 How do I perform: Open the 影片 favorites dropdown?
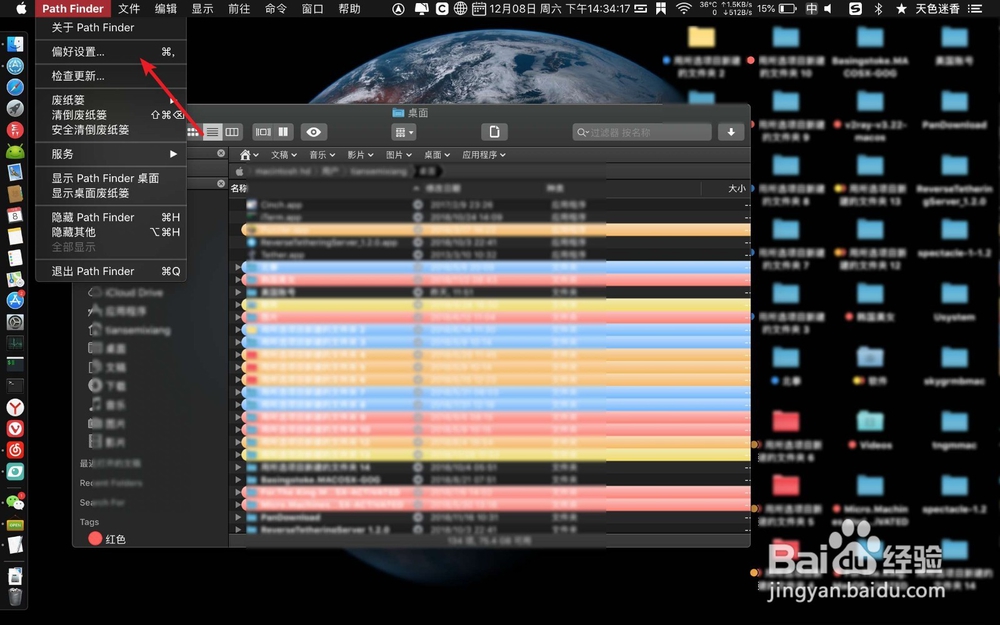click(x=360, y=155)
